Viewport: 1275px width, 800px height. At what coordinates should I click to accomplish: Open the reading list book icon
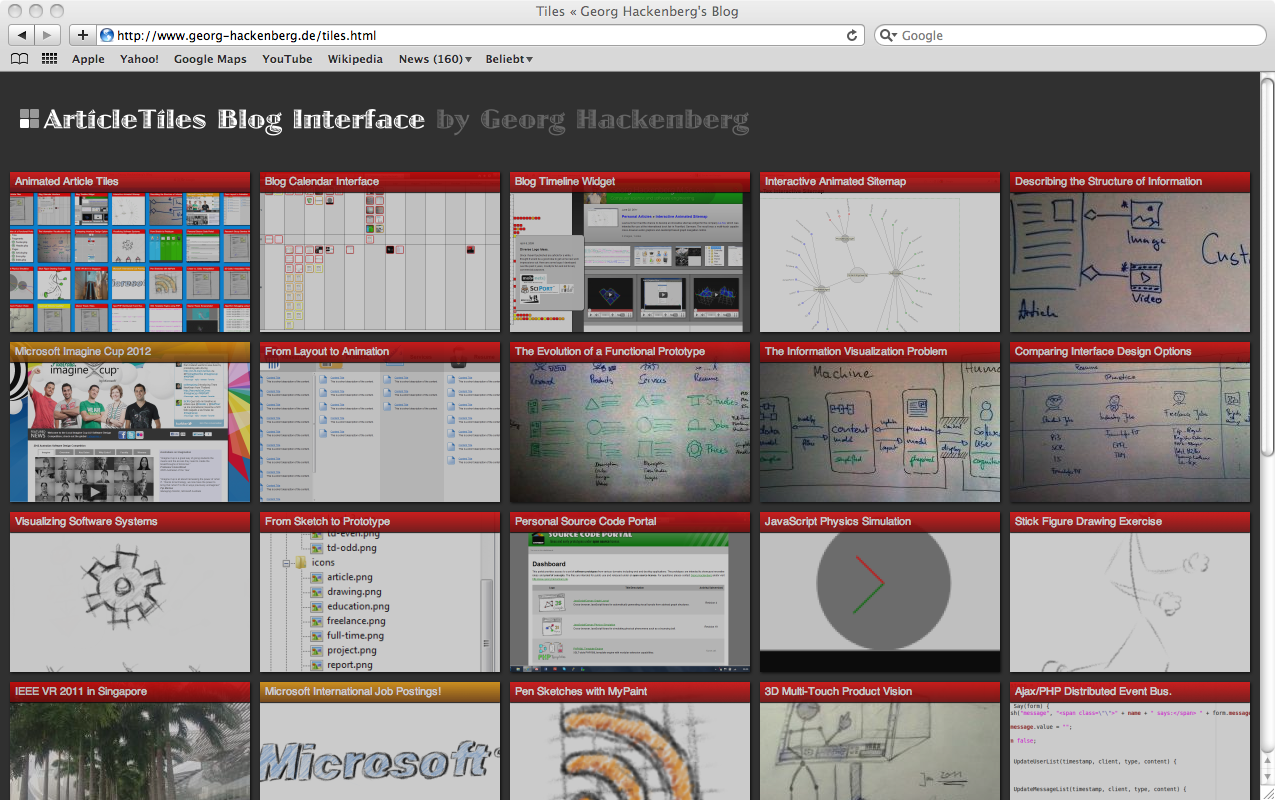(19, 59)
